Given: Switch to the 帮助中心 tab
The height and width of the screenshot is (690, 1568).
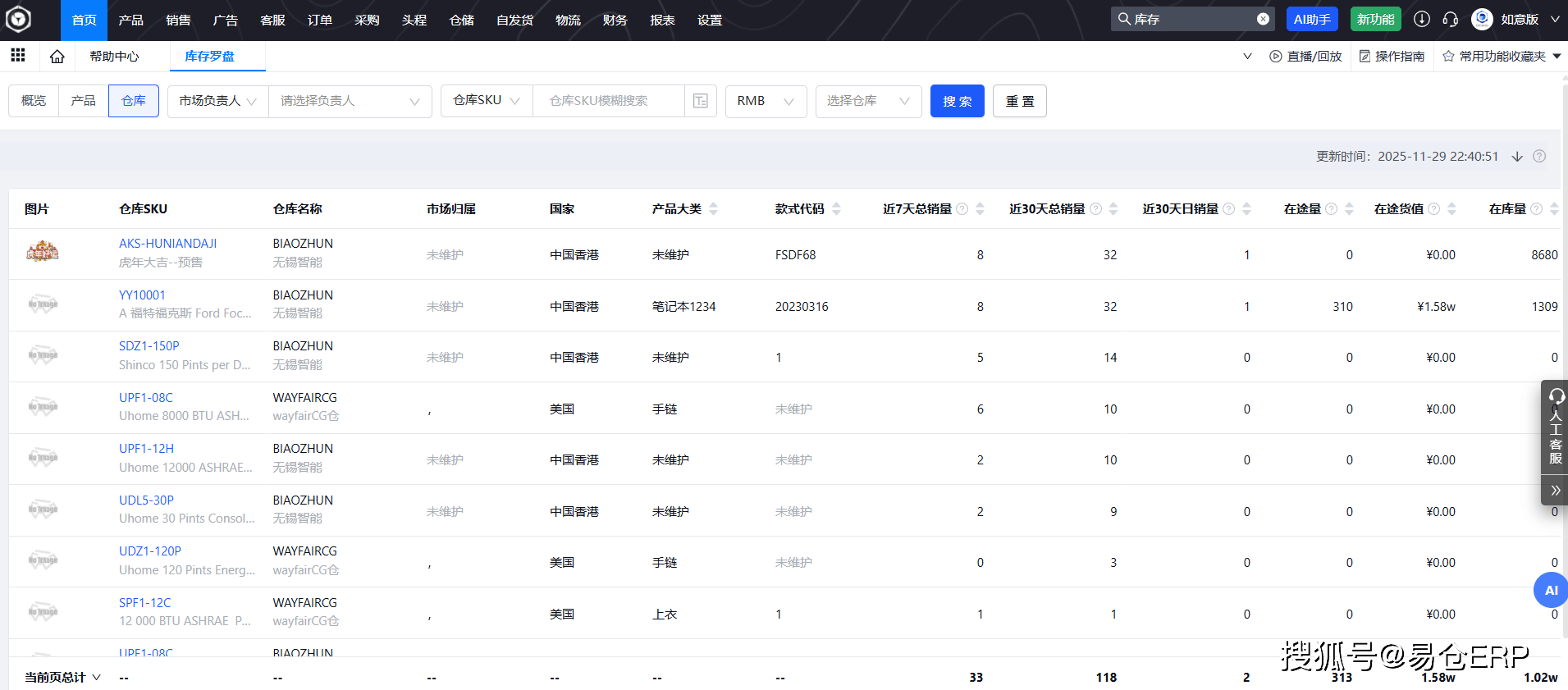Looking at the screenshot, I should 114,57.
